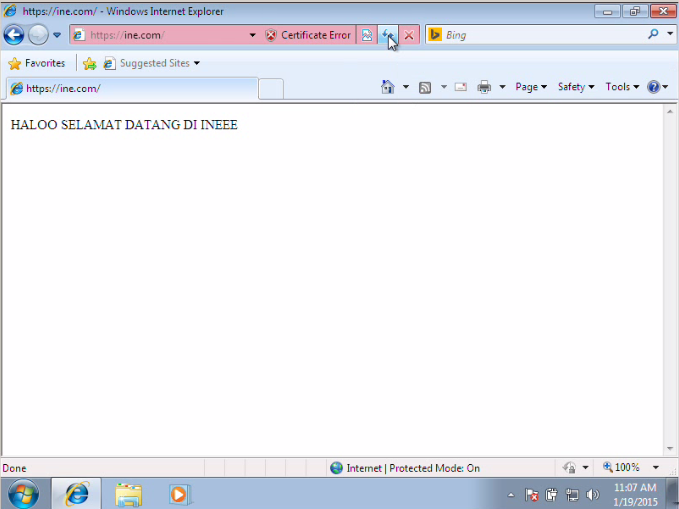Image resolution: width=679 pixels, height=509 pixels.
Task: Click the Done status text
Action: 14,468
